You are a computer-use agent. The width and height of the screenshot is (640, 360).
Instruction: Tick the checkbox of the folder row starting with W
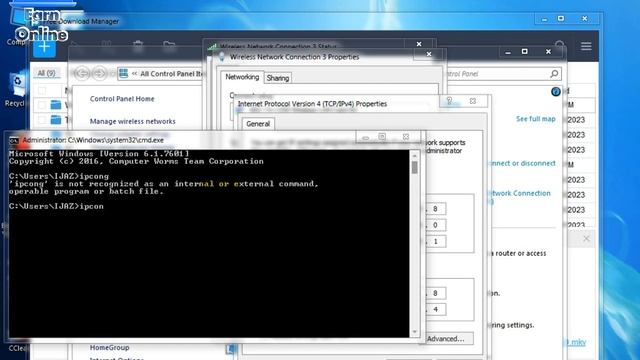(42, 105)
